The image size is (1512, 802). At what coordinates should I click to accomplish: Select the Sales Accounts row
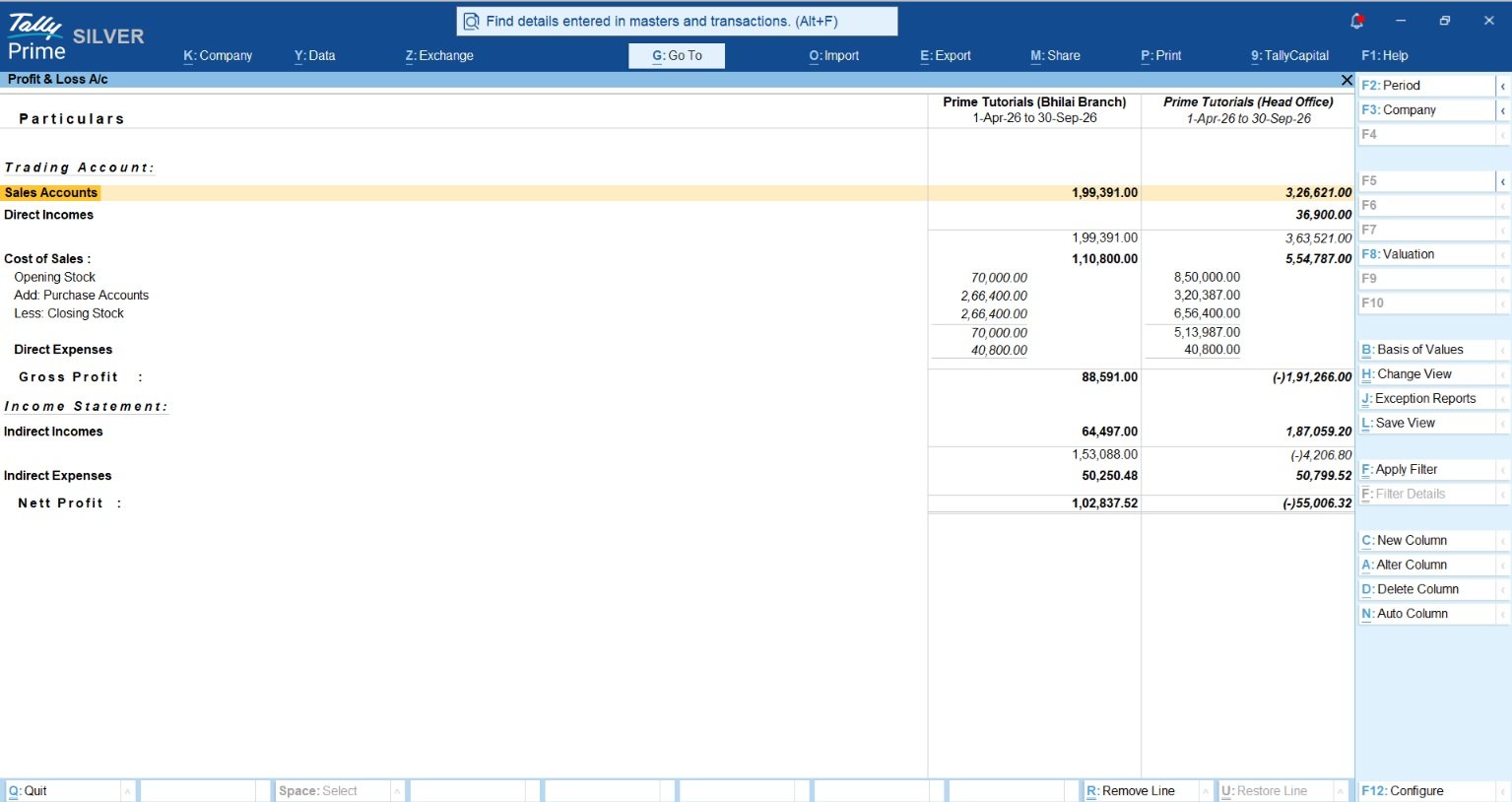[x=677, y=193]
